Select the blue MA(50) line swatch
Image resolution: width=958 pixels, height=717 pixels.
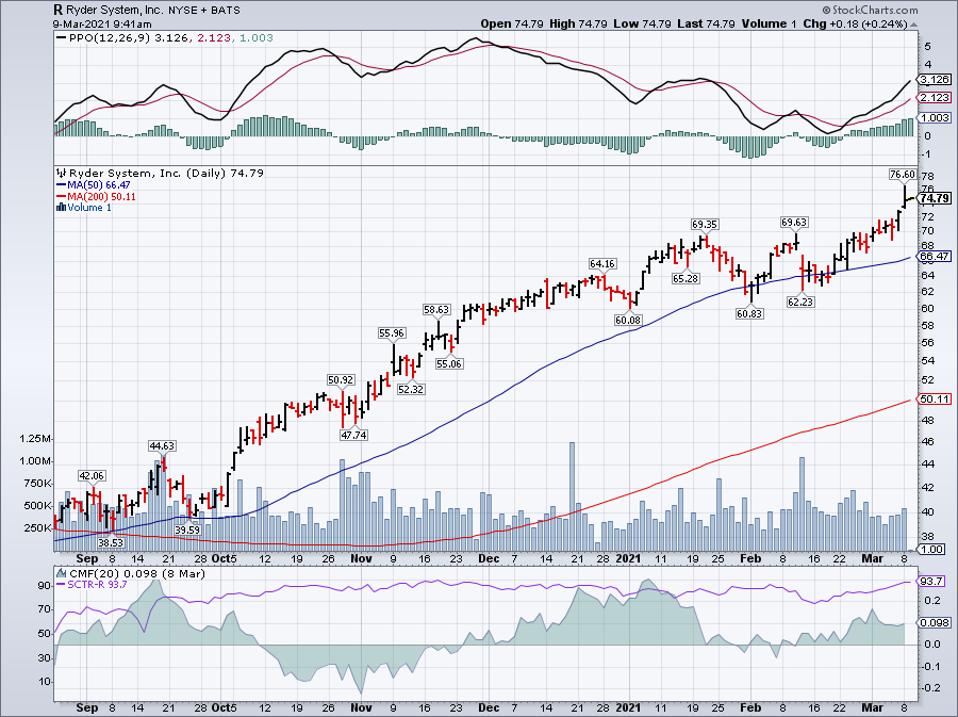(60, 185)
